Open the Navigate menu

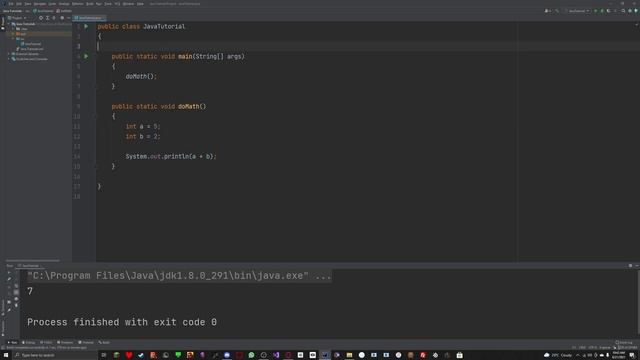tap(40, 4)
